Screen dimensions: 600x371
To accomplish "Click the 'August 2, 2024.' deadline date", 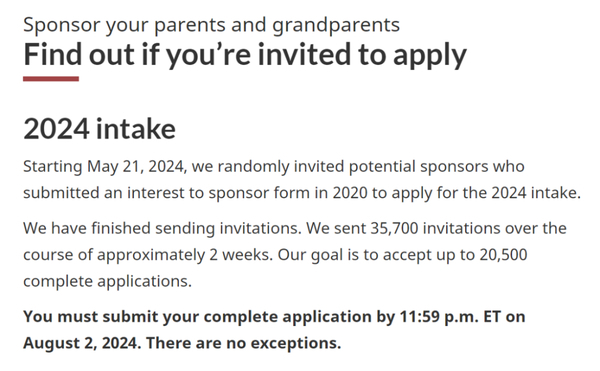I will 82,343.
